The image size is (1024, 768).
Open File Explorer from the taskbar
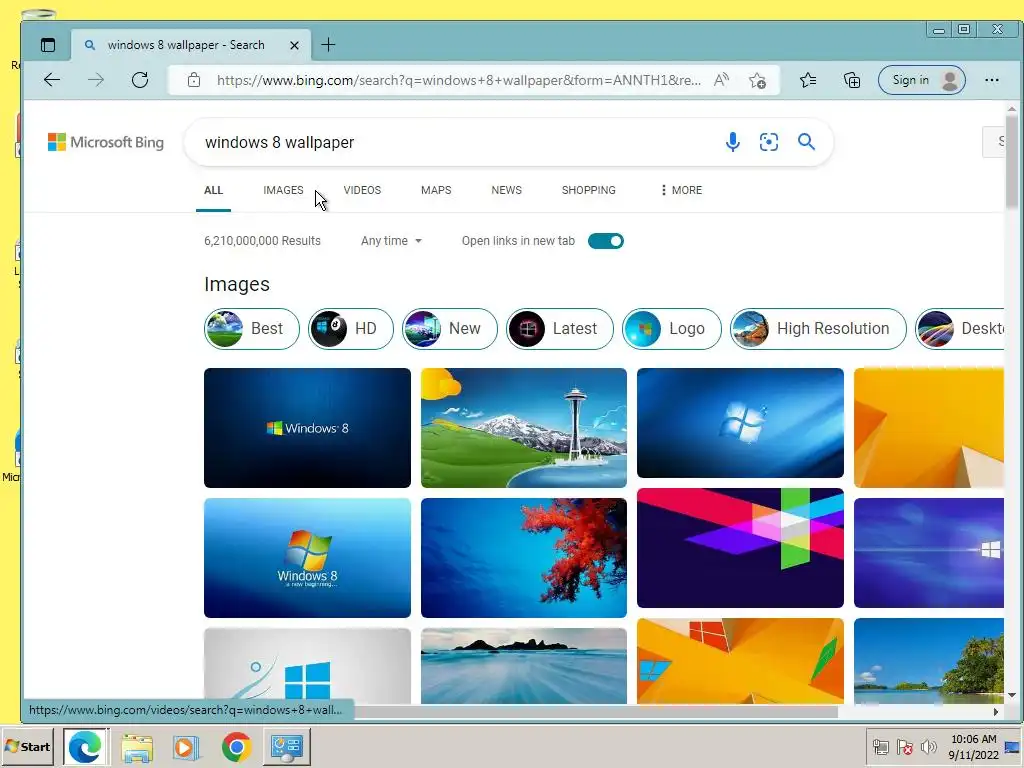136,748
